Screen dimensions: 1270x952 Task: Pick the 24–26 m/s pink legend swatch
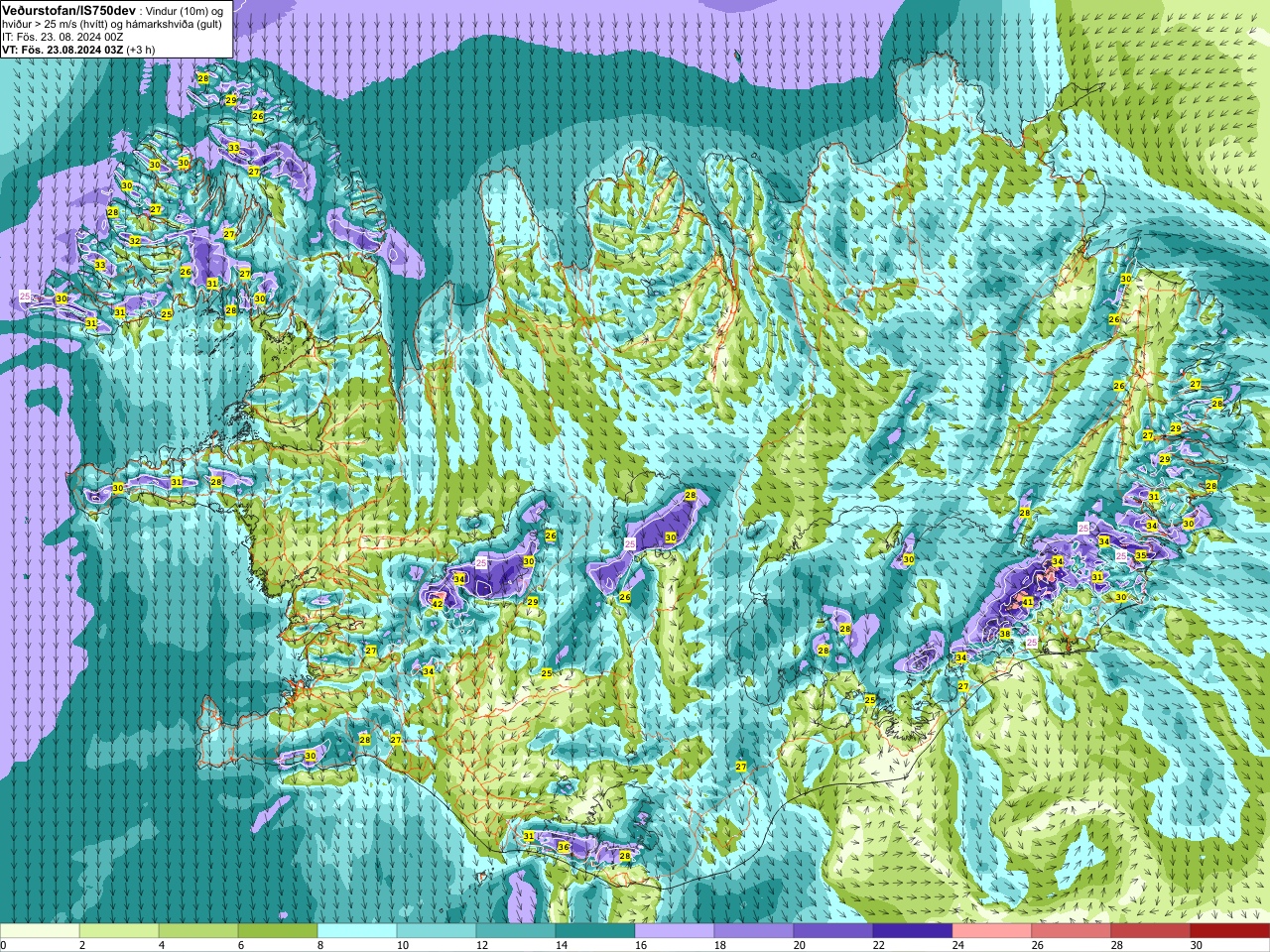tap(992, 931)
